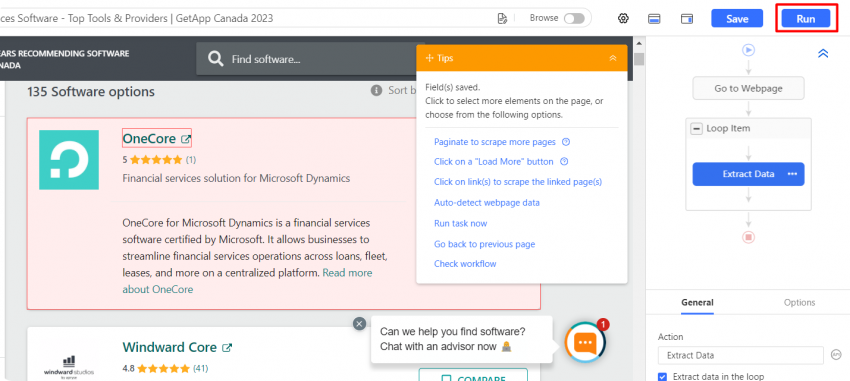Open the Extract Data step ellipsis menu
The width and height of the screenshot is (850, 381).
click(792, 174)
